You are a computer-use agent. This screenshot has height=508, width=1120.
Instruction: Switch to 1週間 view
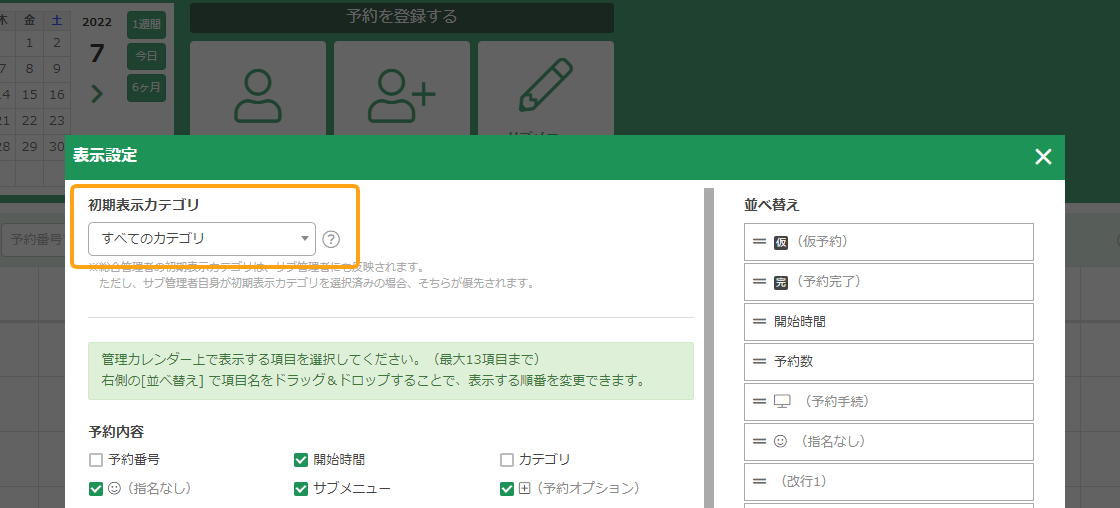pos(146,25)
